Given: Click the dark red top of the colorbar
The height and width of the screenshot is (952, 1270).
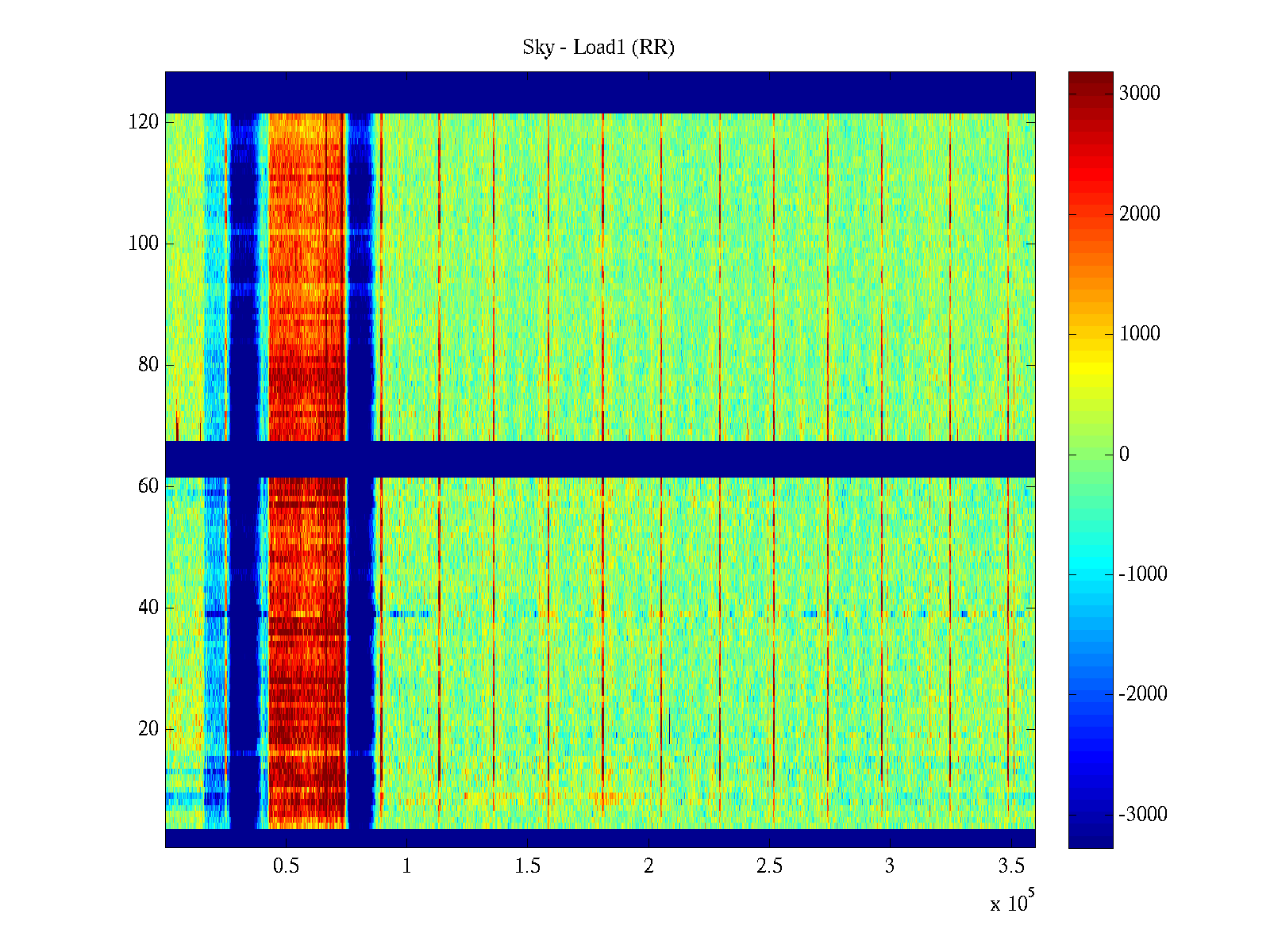Looking at the screenshot, I should click(1090, 78).
